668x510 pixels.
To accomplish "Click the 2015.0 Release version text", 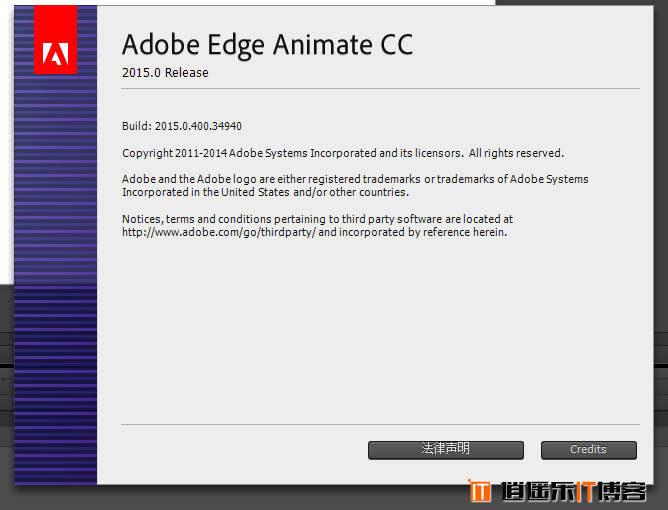I will pos(165,73).
